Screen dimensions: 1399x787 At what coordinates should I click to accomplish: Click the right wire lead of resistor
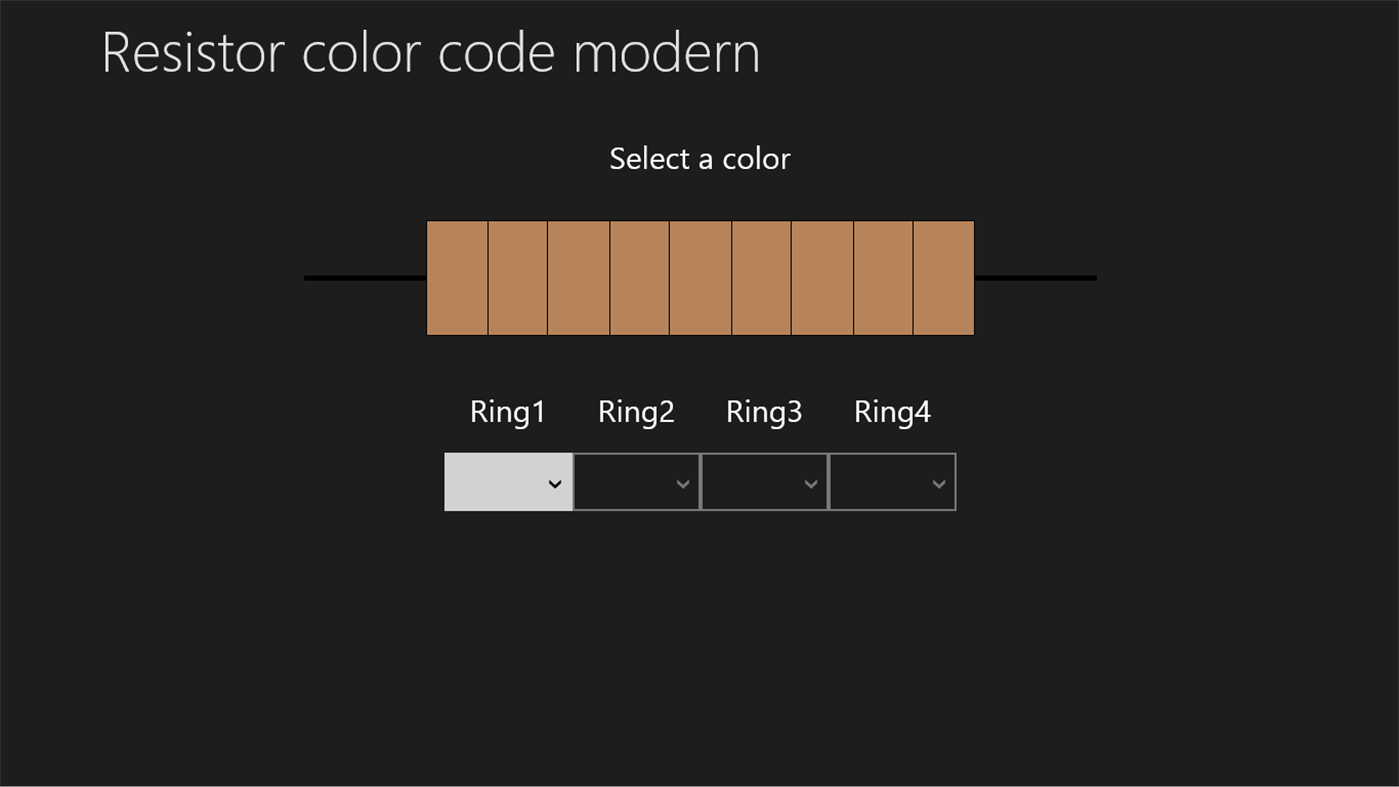click(1035, 278)
